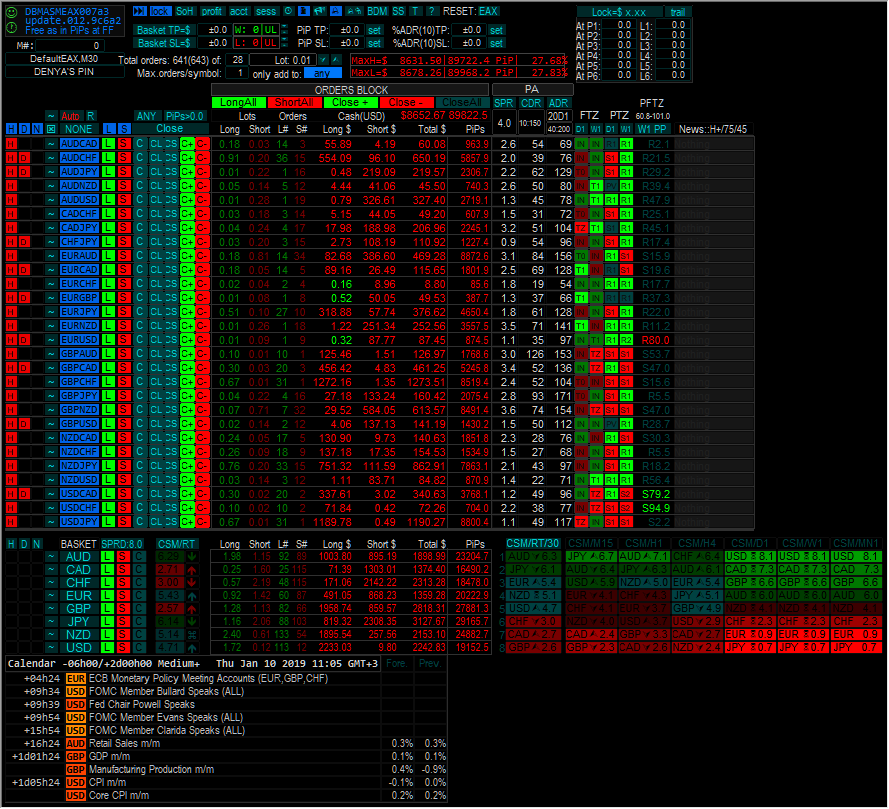
Task: Click the C- icon in GBPUSD row
Action: (202, 424)
